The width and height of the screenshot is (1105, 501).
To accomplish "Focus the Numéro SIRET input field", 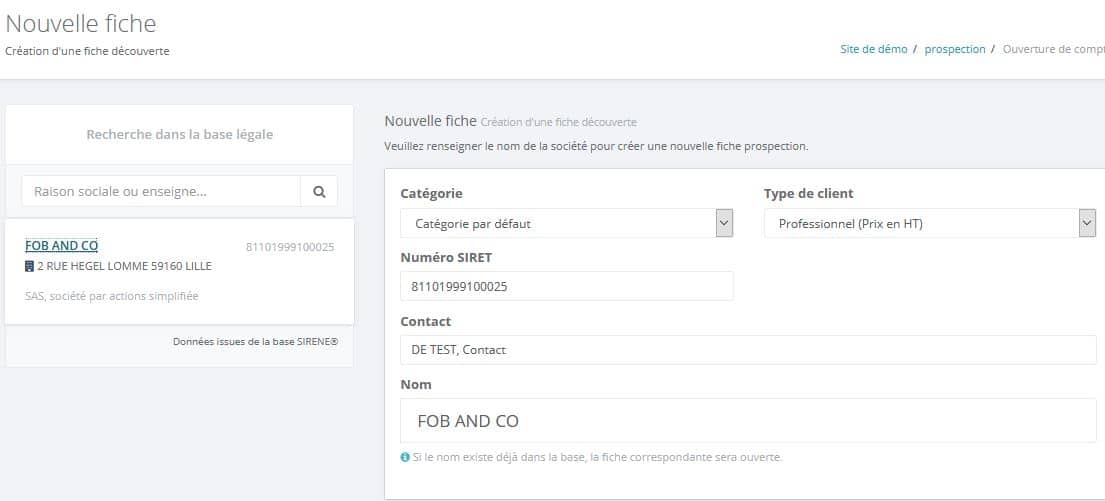I will point(567,286).
